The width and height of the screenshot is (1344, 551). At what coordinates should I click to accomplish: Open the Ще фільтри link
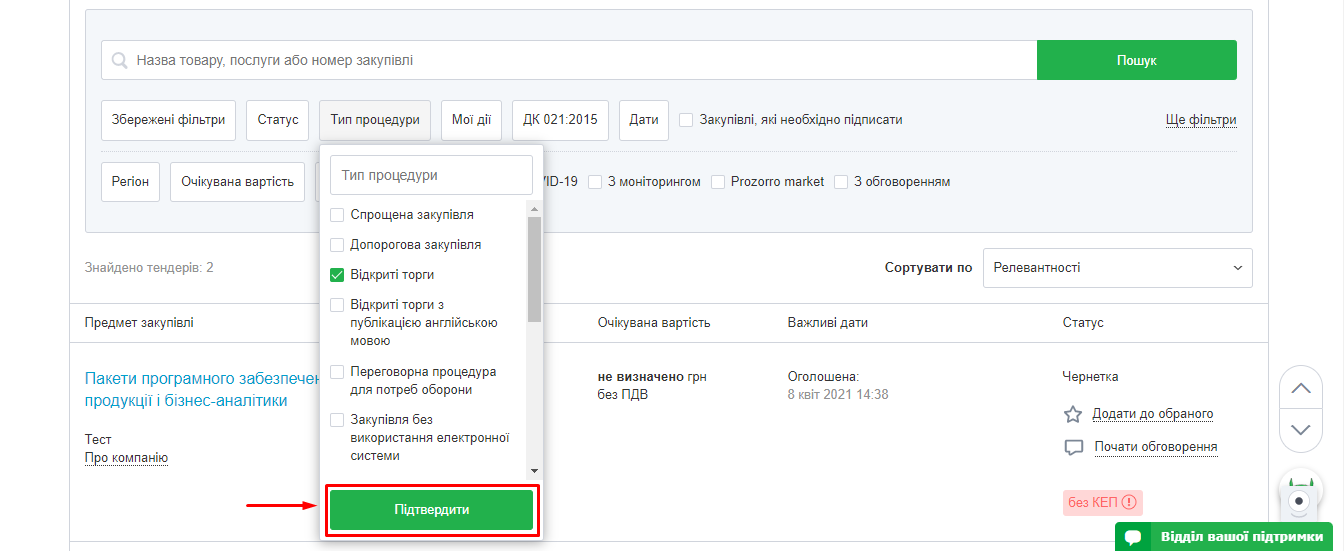tap(1200, 120)
